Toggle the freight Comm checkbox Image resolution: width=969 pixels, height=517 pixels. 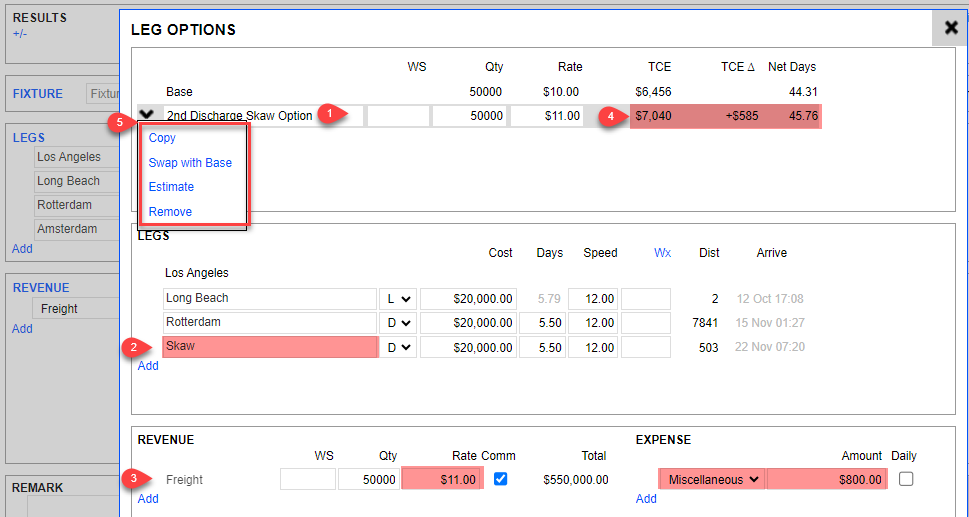(501, 479)
